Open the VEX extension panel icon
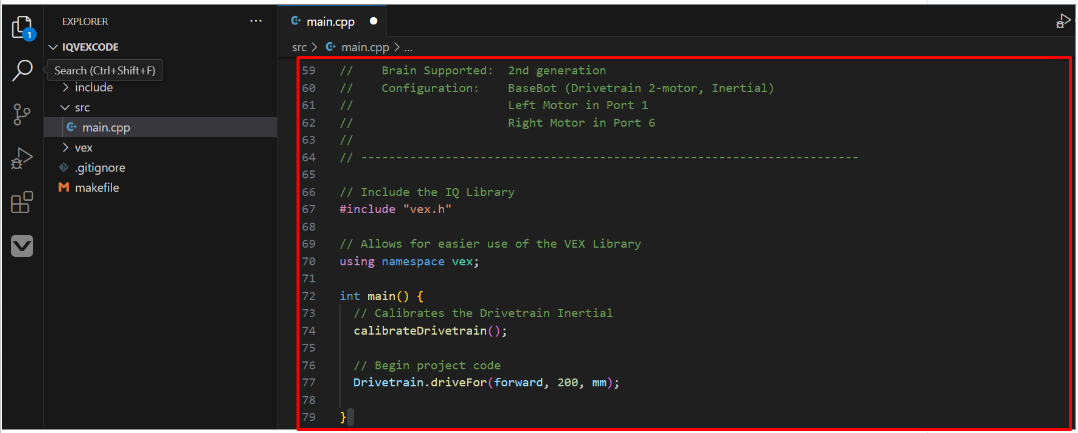Image resolution: width=1078 pixels, height=433 pixels. pyautogui.click(x=22, y=246)
